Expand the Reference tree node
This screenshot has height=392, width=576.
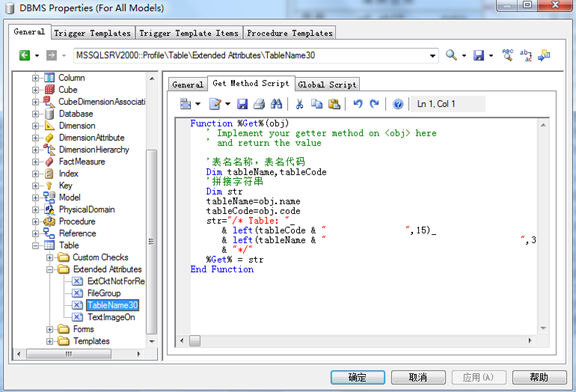35,234
